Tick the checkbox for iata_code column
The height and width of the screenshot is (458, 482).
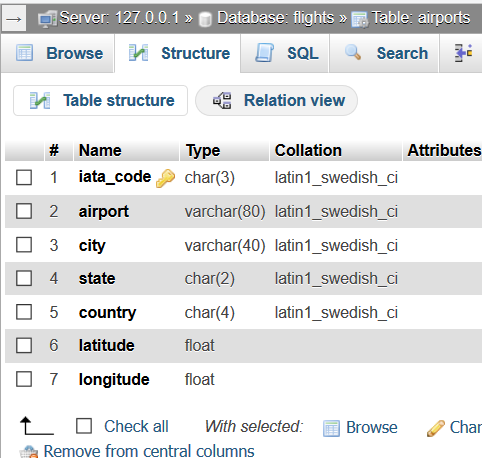coord(24,177)
